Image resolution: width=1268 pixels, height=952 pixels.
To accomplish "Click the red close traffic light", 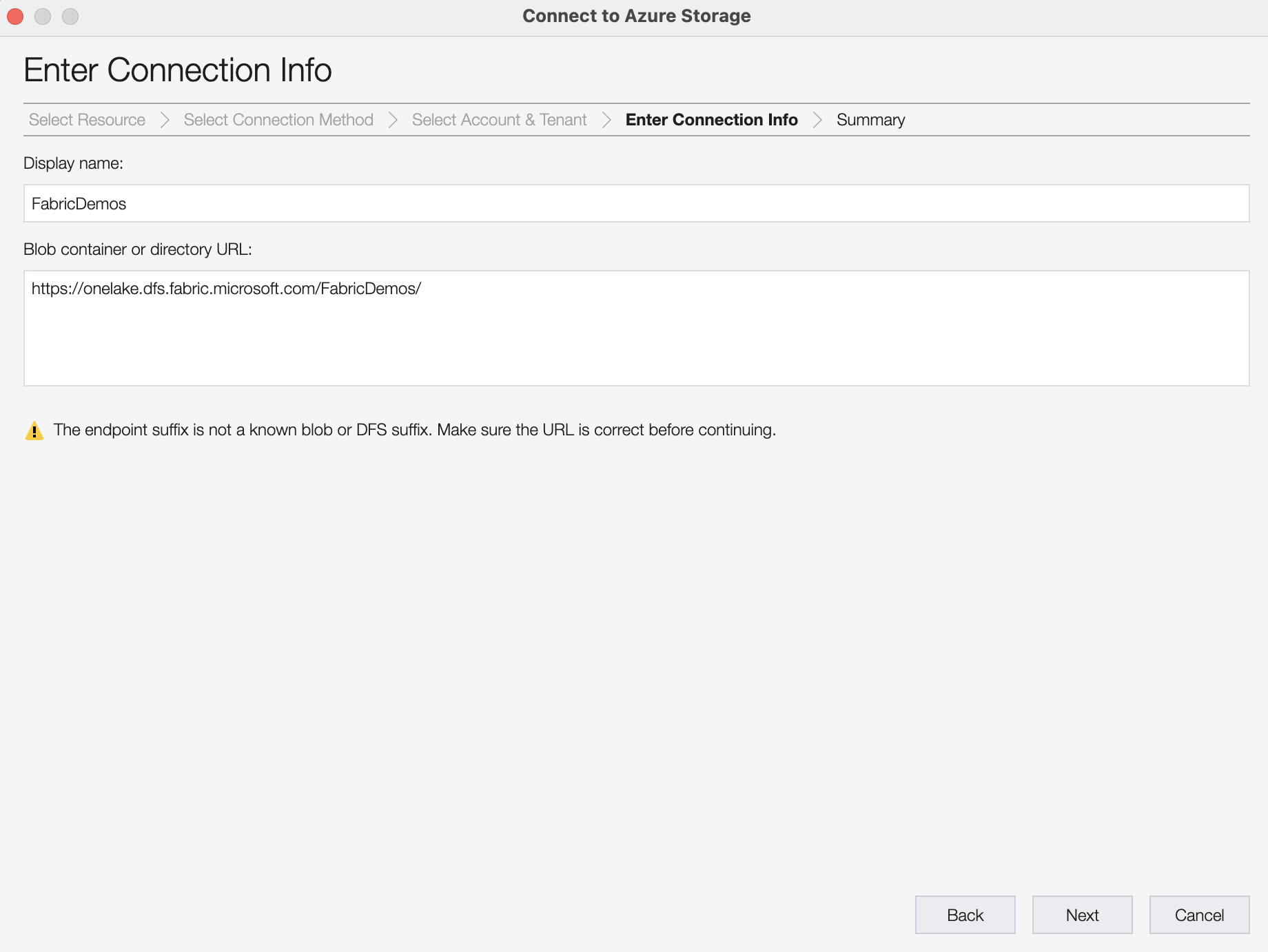I will pos(14,16).
